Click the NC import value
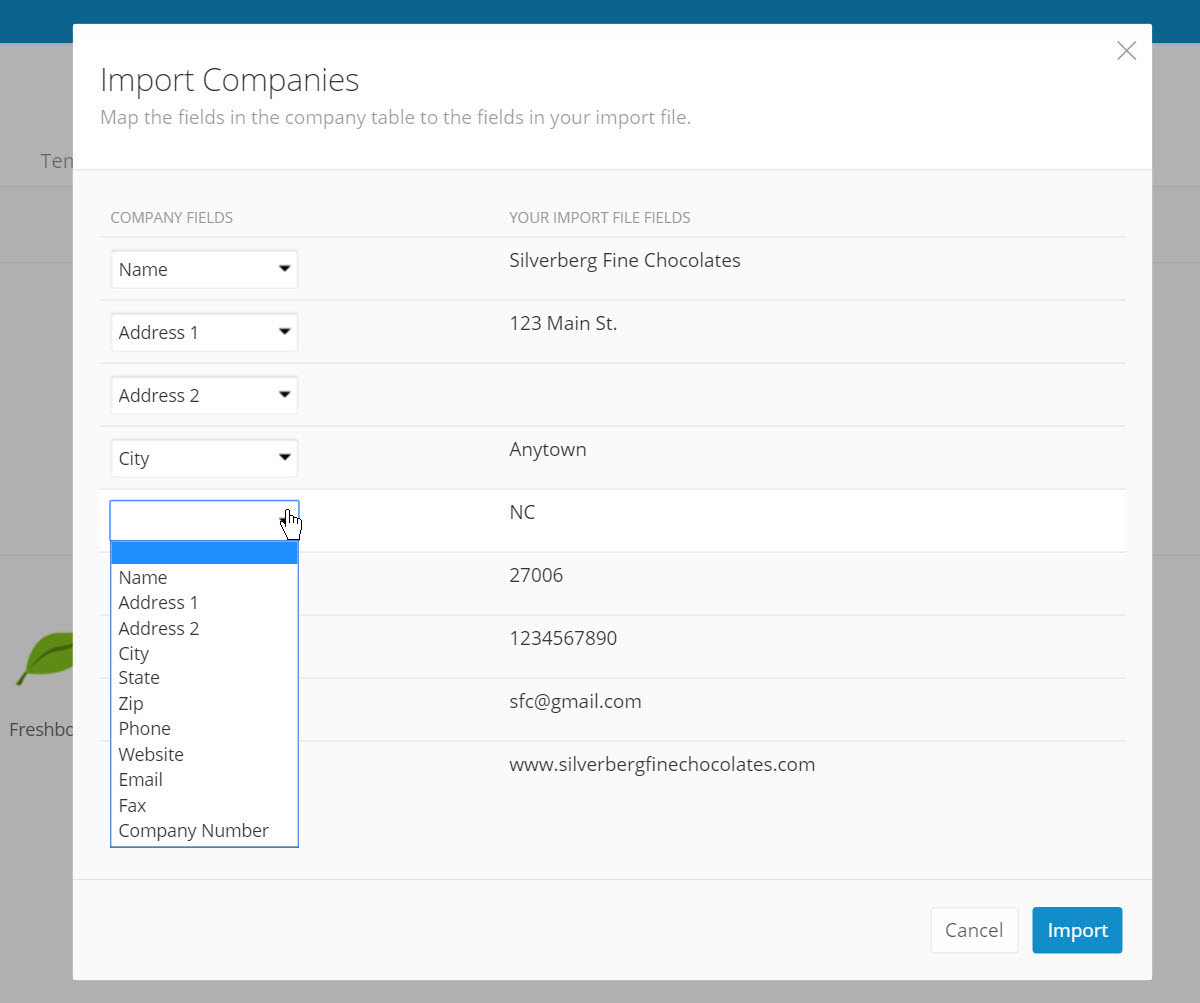Viewport: 1200px width, 1003px height. pyautogui.click(x=522, y=512)
